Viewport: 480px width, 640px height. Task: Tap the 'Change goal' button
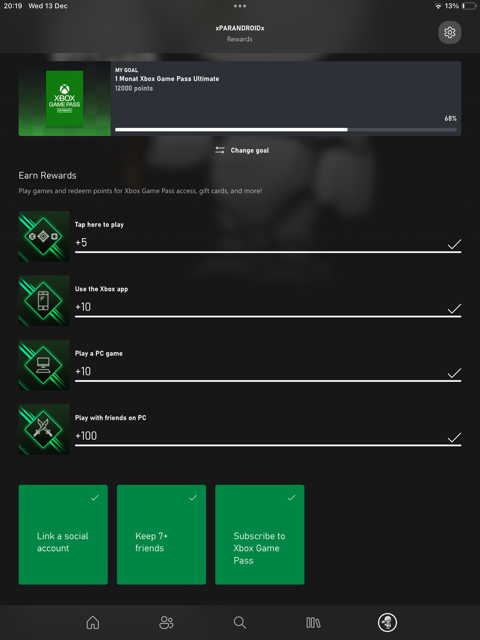242,150
